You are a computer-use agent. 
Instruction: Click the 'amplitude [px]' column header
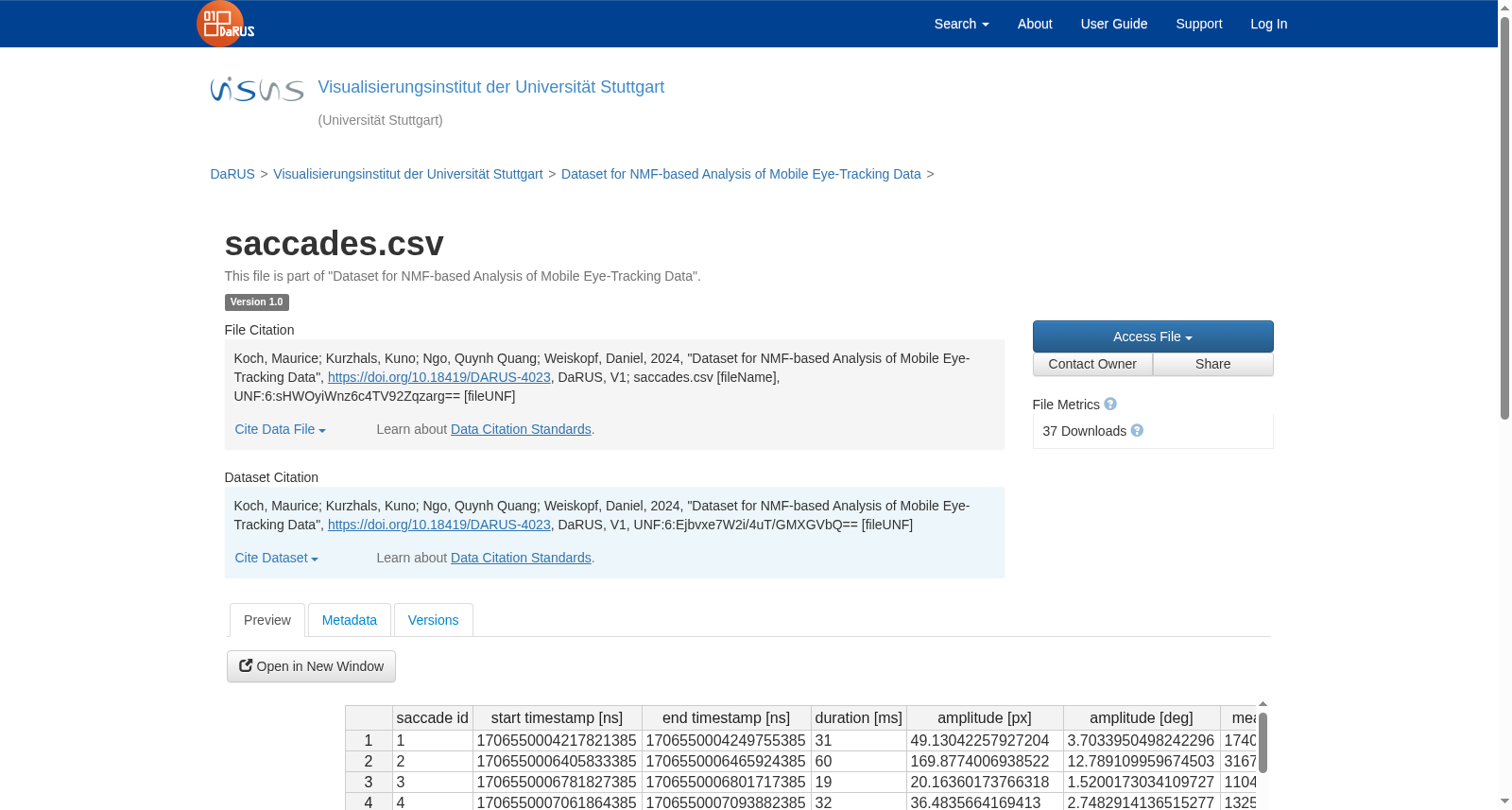click(x=984, y=717)
